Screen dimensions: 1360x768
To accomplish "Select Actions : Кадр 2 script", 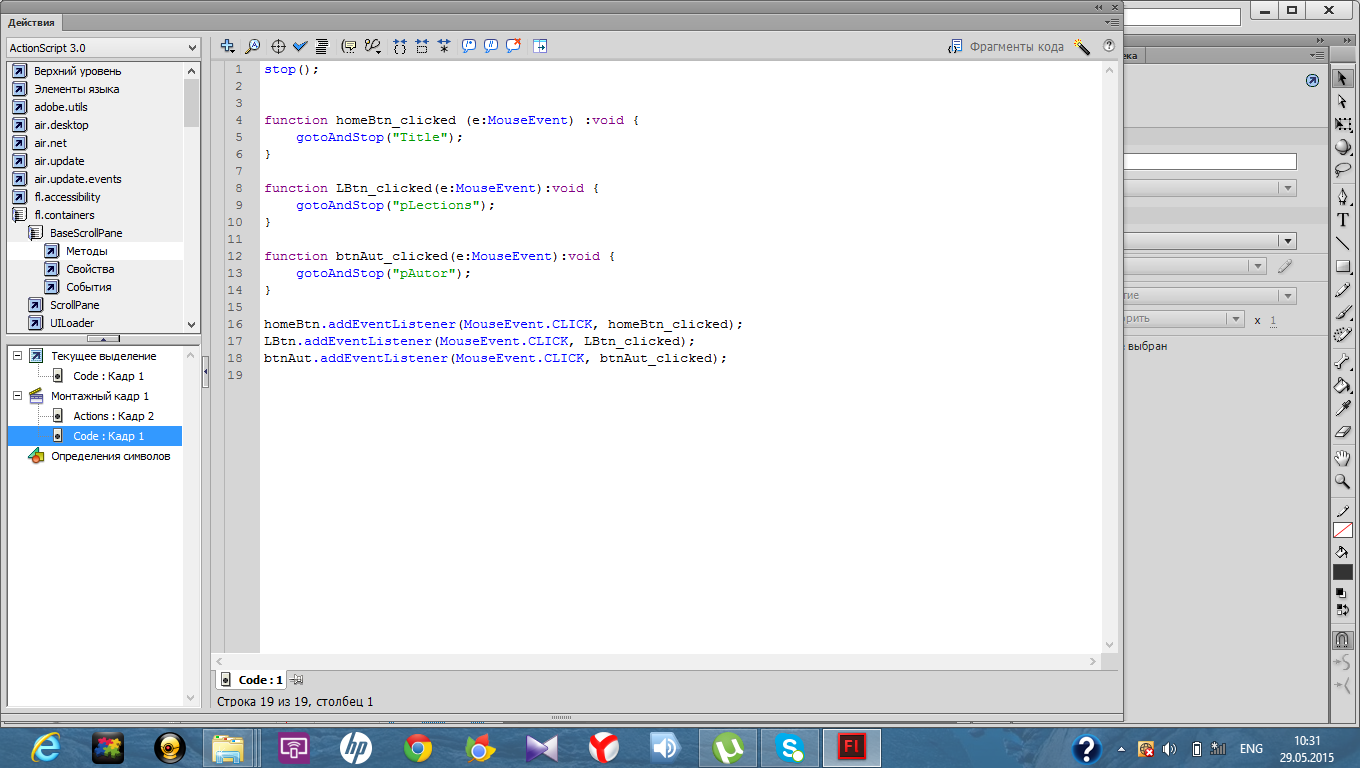I will [113, 416].
